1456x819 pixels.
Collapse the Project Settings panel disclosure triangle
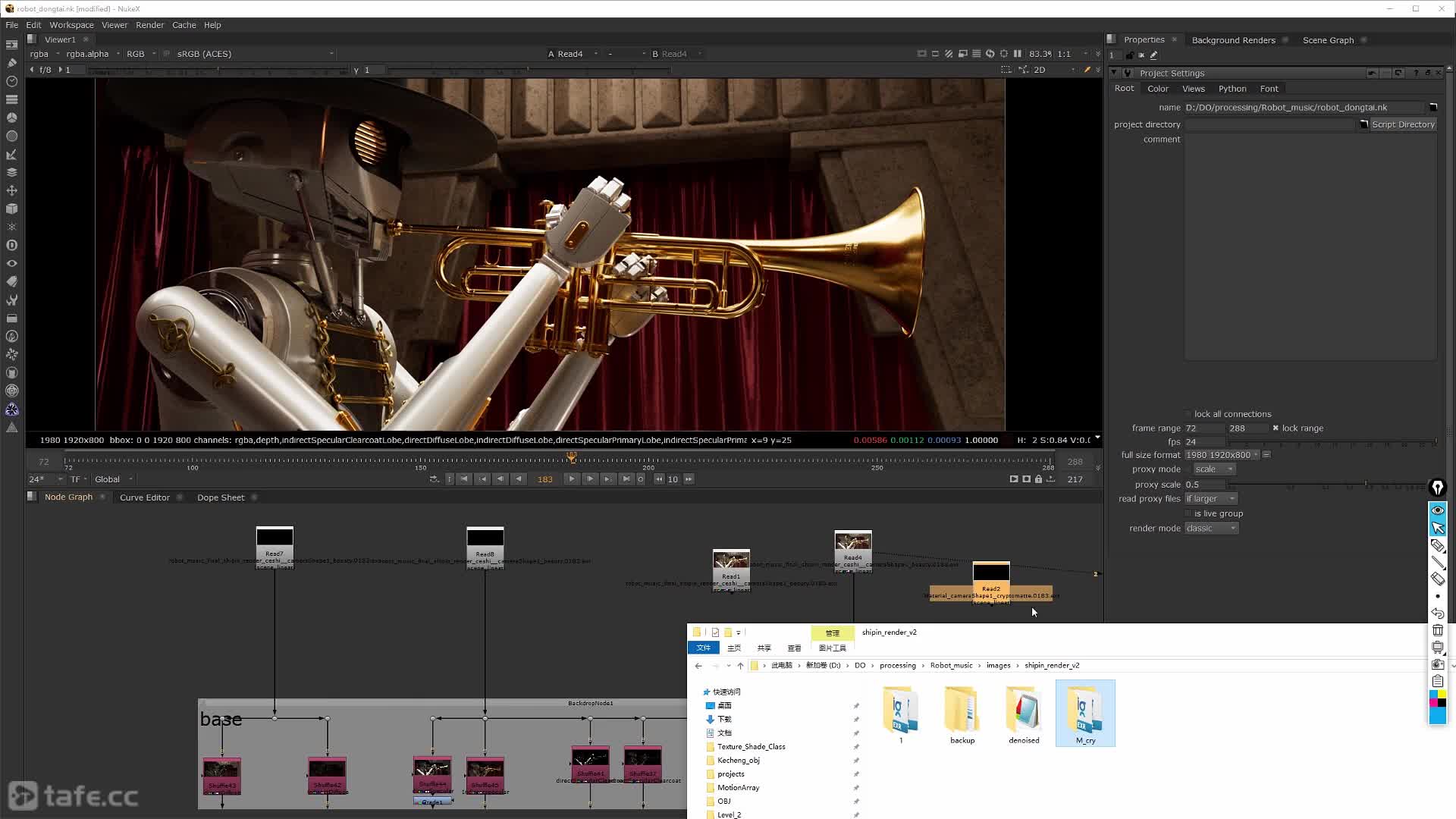(x=1113, y=74)
